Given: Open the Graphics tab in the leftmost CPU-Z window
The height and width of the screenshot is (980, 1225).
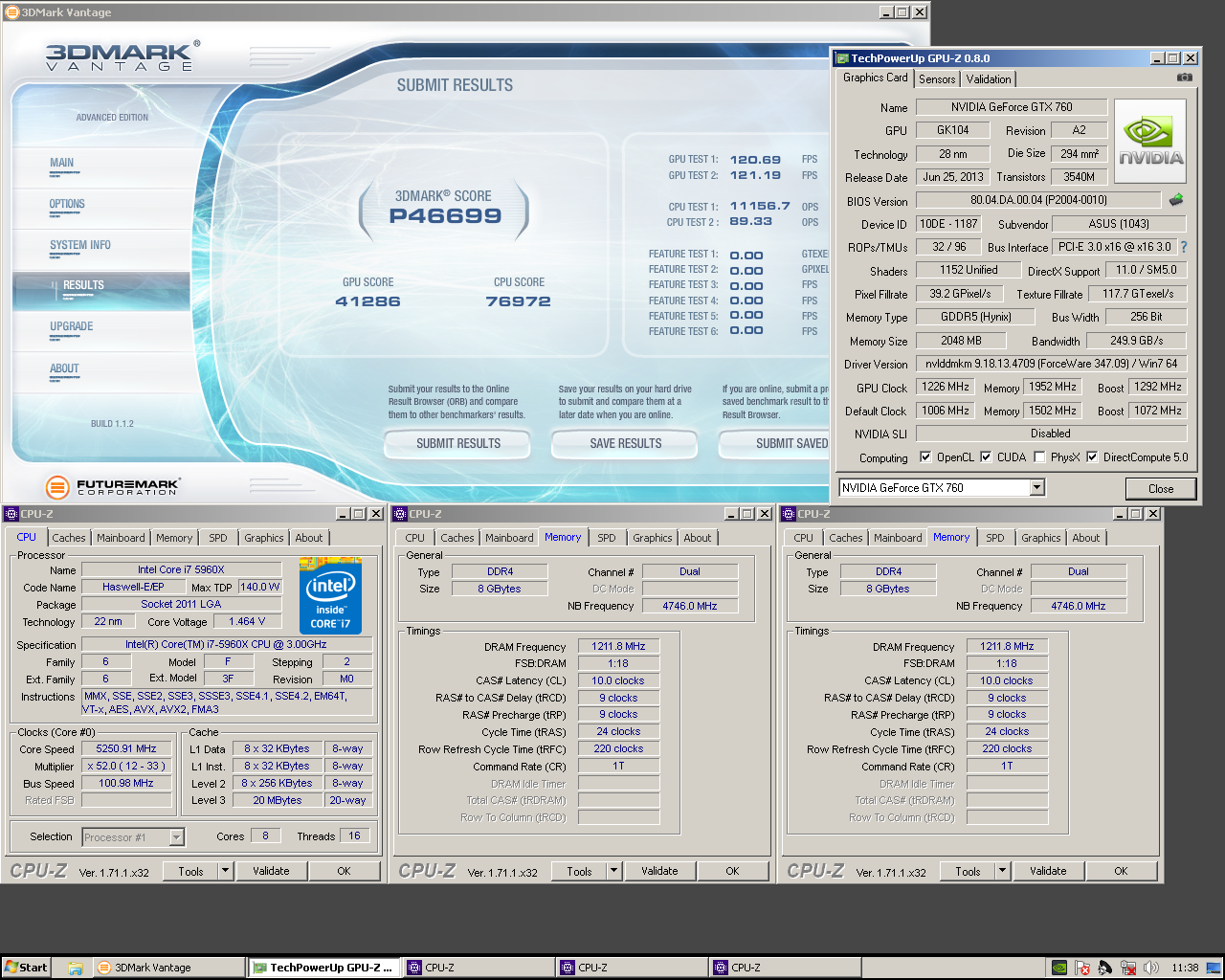Looking at the screenshot, I should pyautogui.click(x=264, y=538).
